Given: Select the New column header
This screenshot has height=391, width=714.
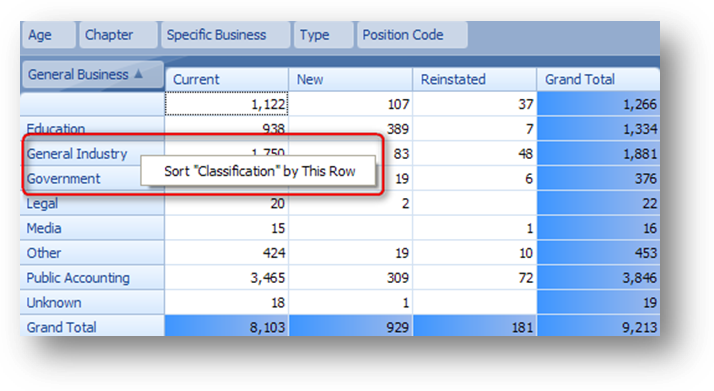Looking at the screenshot, I should [x=351, y=80].
